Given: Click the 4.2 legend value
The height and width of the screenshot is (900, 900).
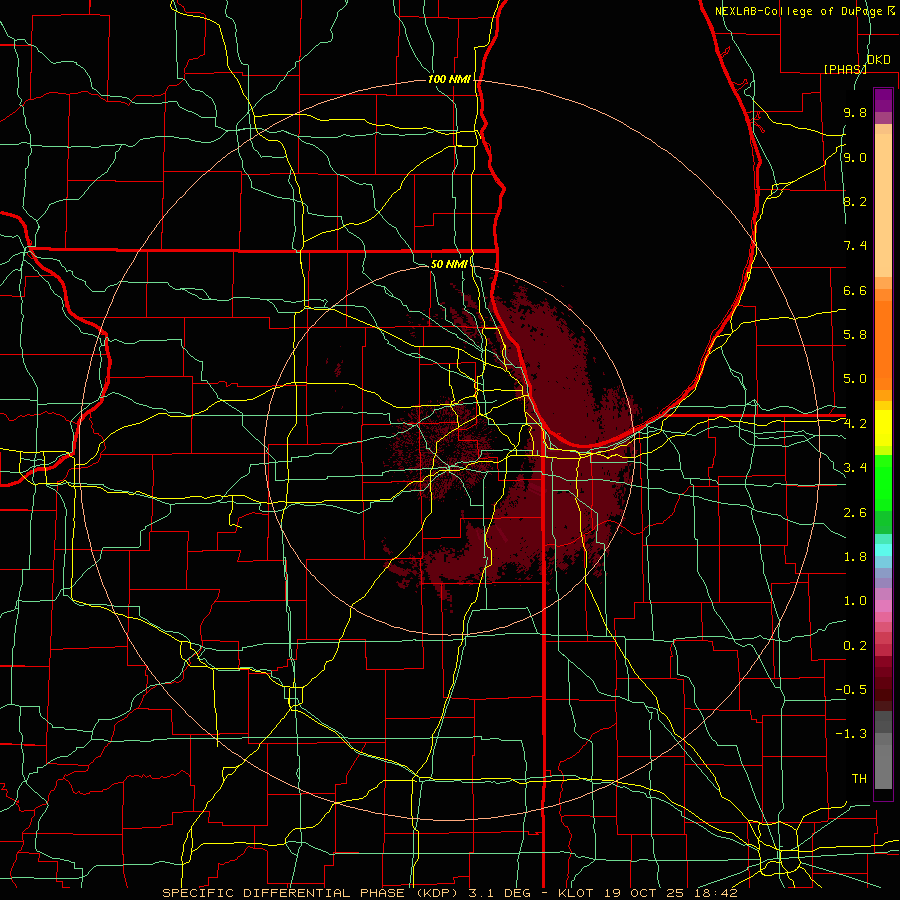Looking at the screenshot, I should coord(855,424).
